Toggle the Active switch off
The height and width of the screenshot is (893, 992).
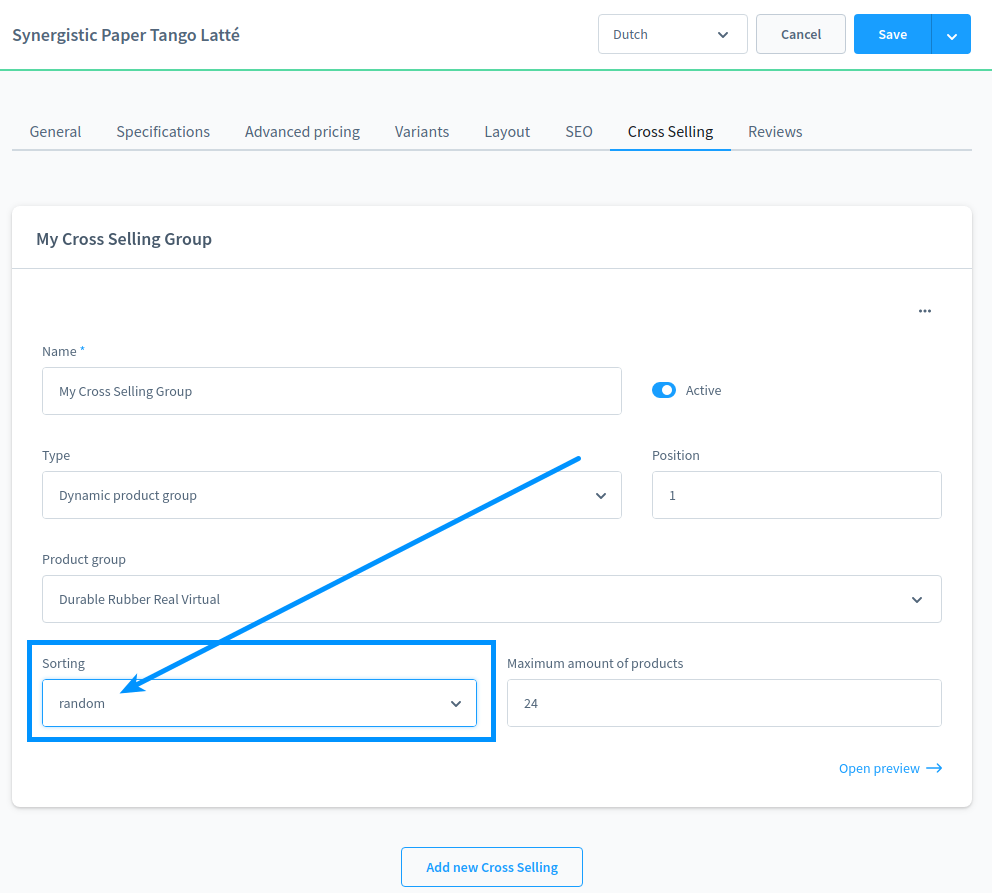pos(664,390)
